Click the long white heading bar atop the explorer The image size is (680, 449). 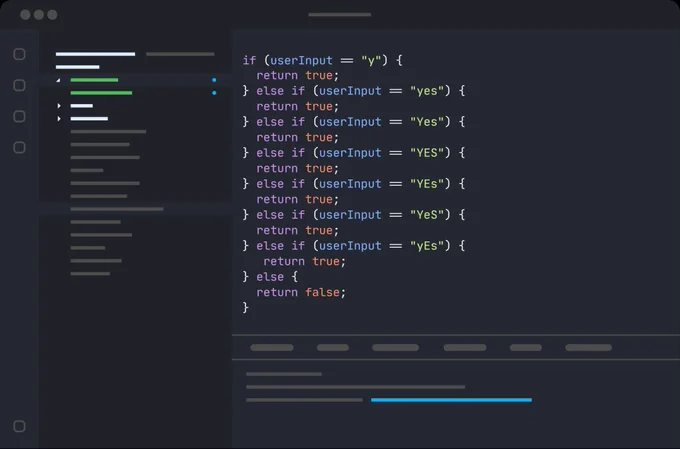[95, 54]
